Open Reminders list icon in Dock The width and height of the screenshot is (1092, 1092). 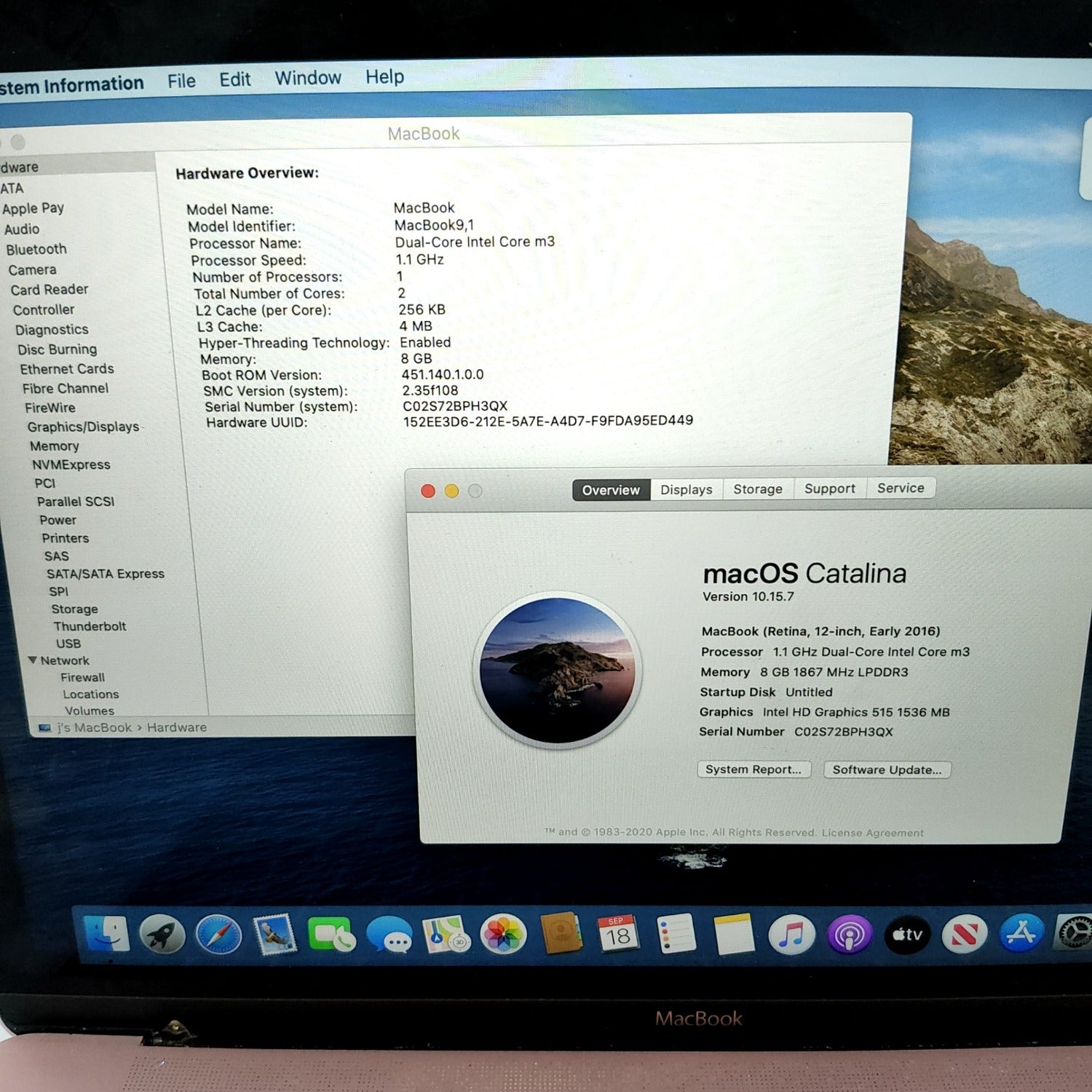676,933
